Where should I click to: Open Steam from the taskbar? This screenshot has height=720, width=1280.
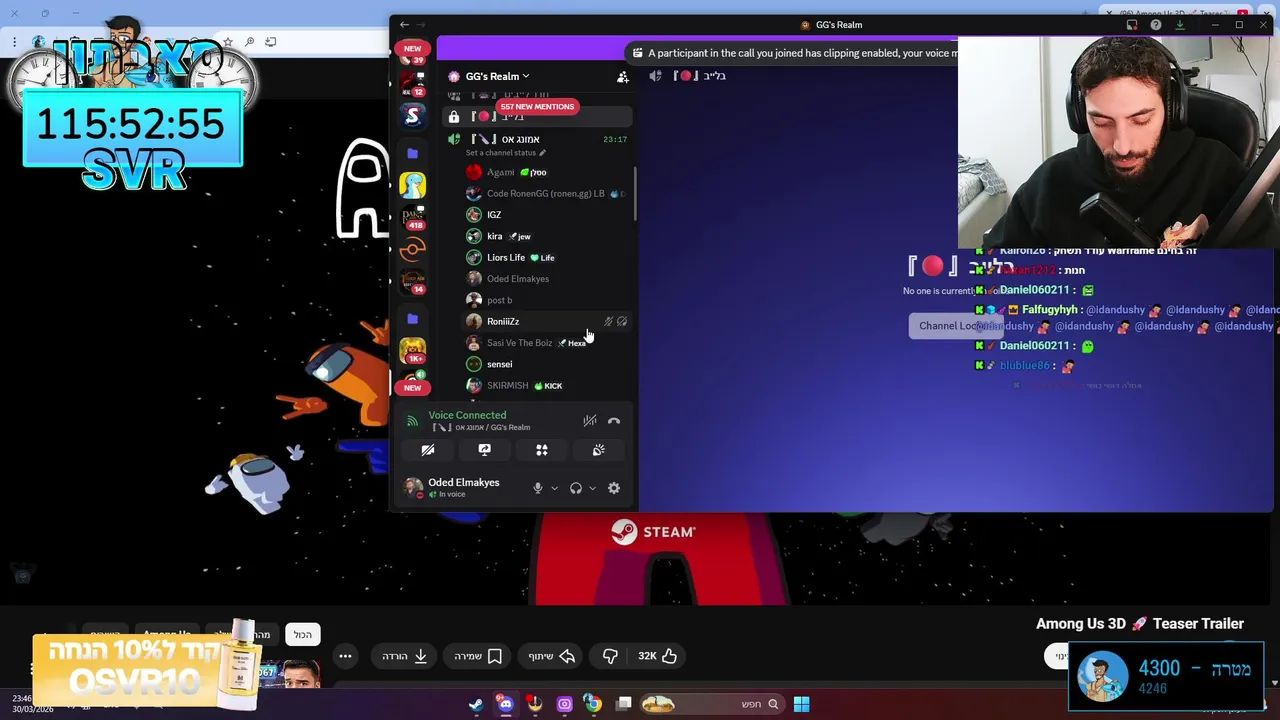click(x=476, y=704)
